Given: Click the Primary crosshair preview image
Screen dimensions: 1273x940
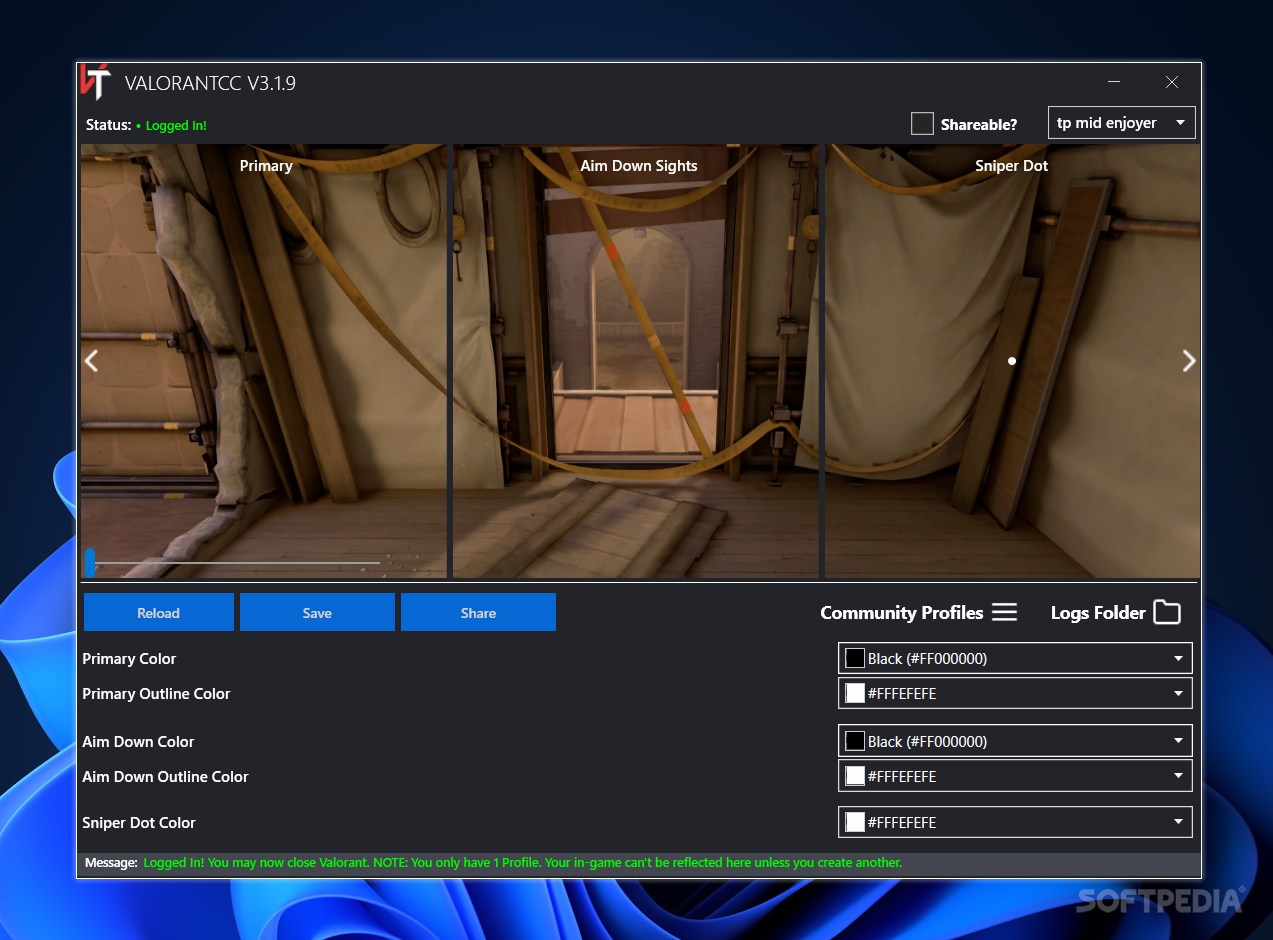Looking at the screenshot, I should (264, 361).
